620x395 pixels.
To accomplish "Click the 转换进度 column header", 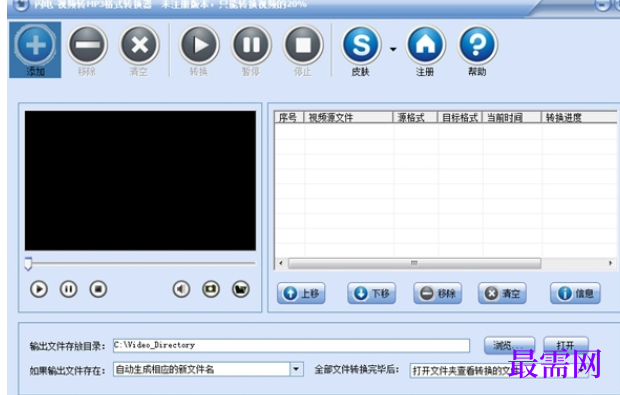I will pos(579,117).
